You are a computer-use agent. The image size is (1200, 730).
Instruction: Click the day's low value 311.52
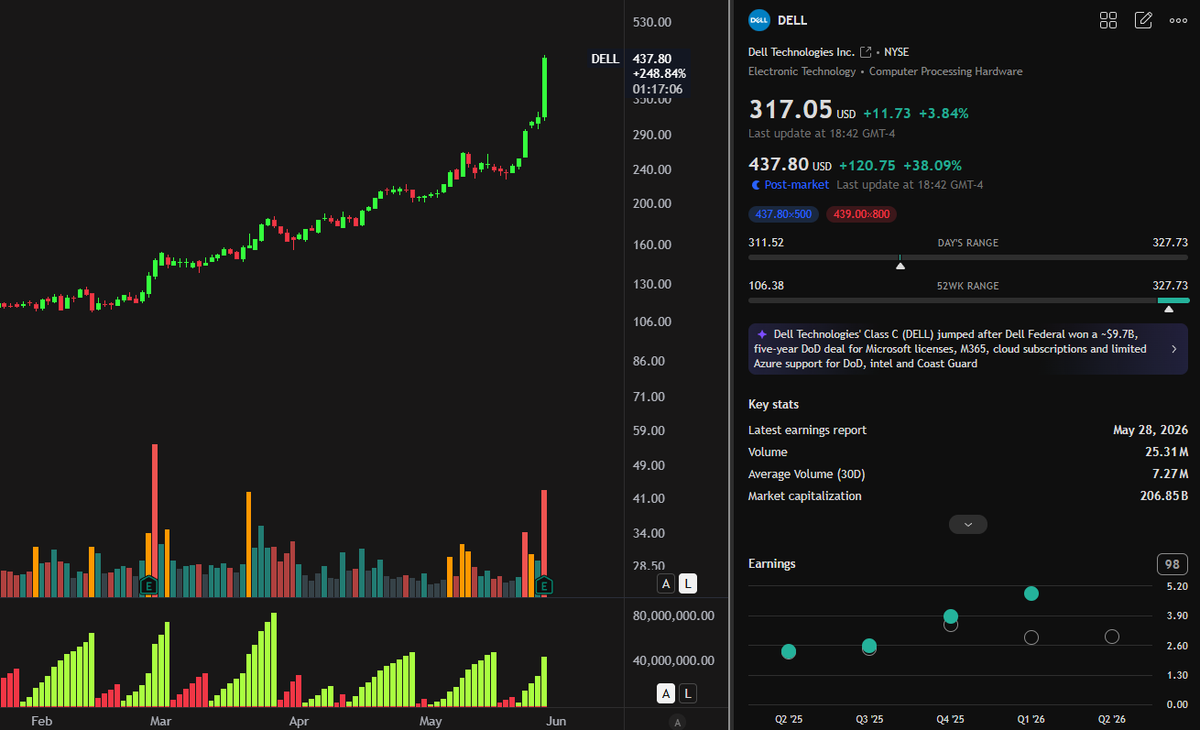pyautogui.click(x=766, y=243)
